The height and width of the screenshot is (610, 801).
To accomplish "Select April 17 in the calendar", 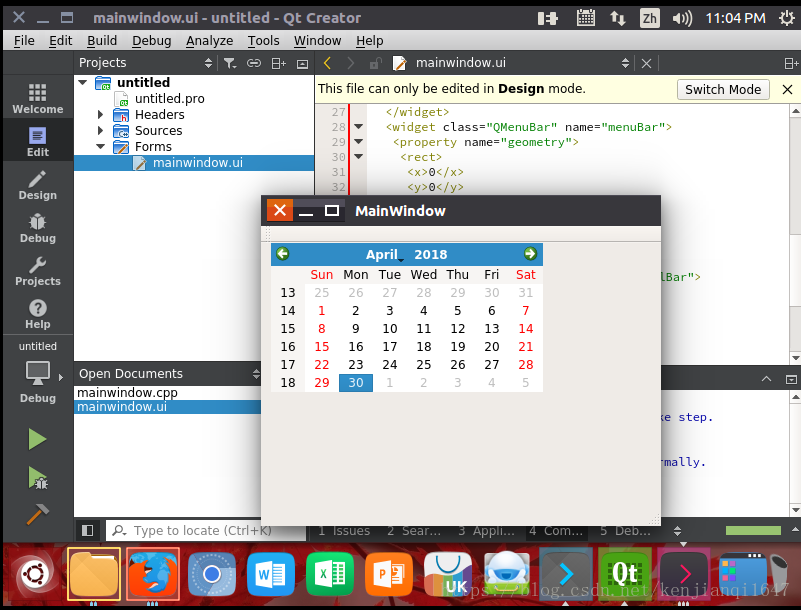I will point(390,347).
